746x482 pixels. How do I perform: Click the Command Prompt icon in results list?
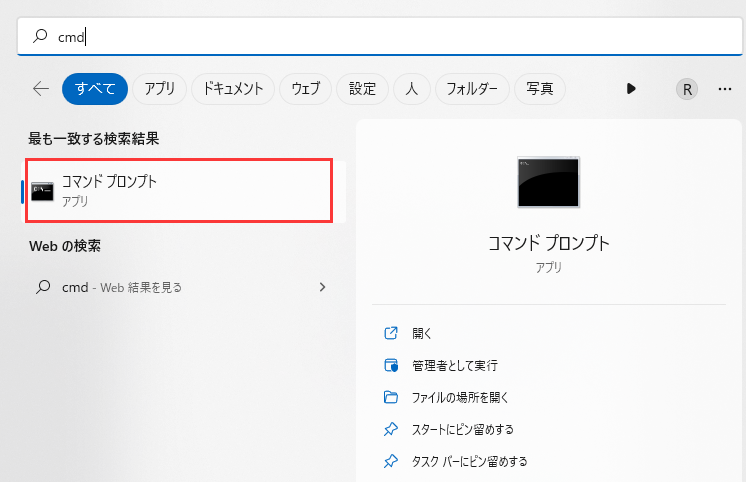click(42, 191)
